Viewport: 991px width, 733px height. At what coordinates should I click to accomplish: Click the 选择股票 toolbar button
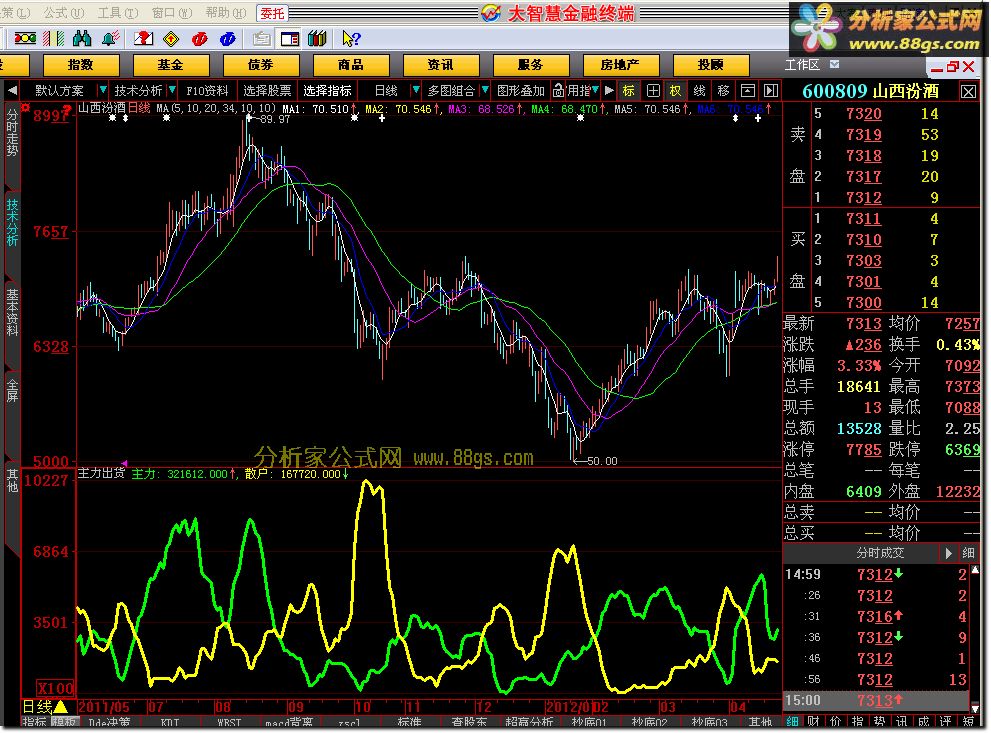point(267,91)
